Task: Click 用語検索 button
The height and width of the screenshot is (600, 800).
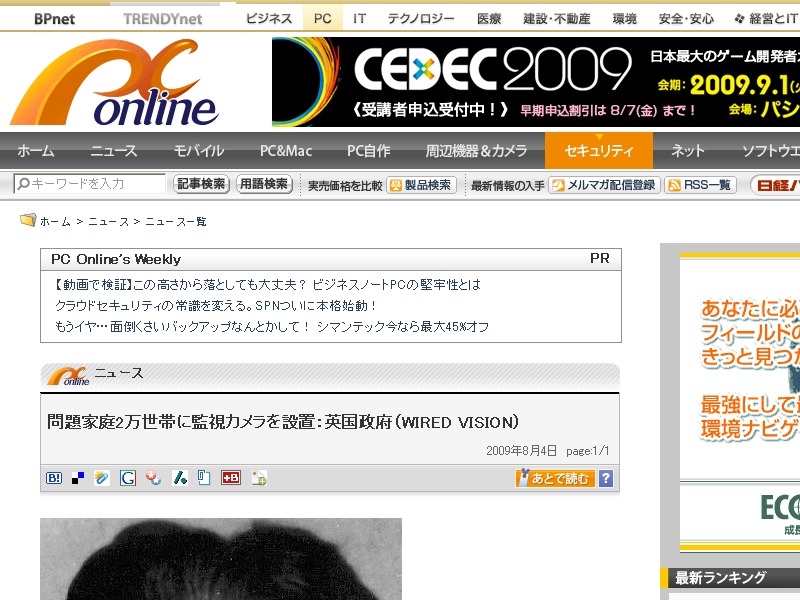Action: (x=264, y=184)
